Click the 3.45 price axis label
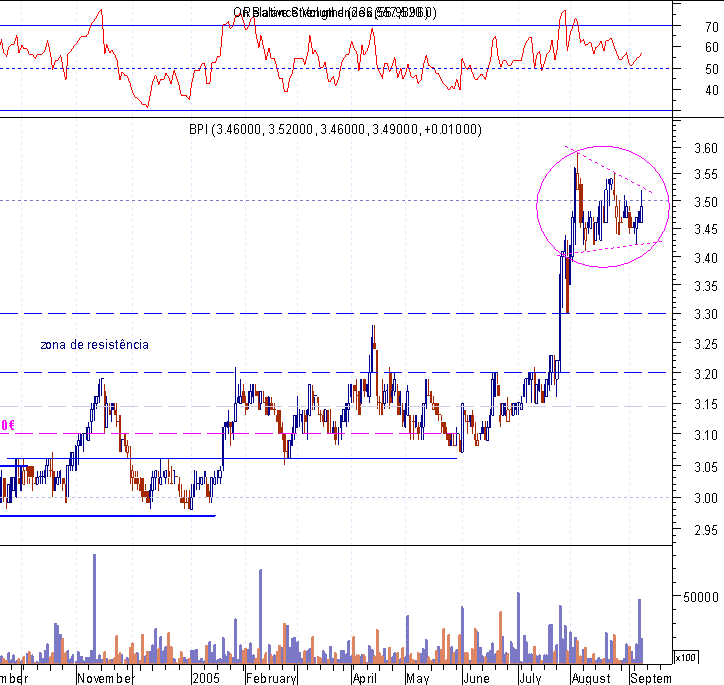Viewport: 724px width, 685px height. pyautogui.click(x=706, y=229)
